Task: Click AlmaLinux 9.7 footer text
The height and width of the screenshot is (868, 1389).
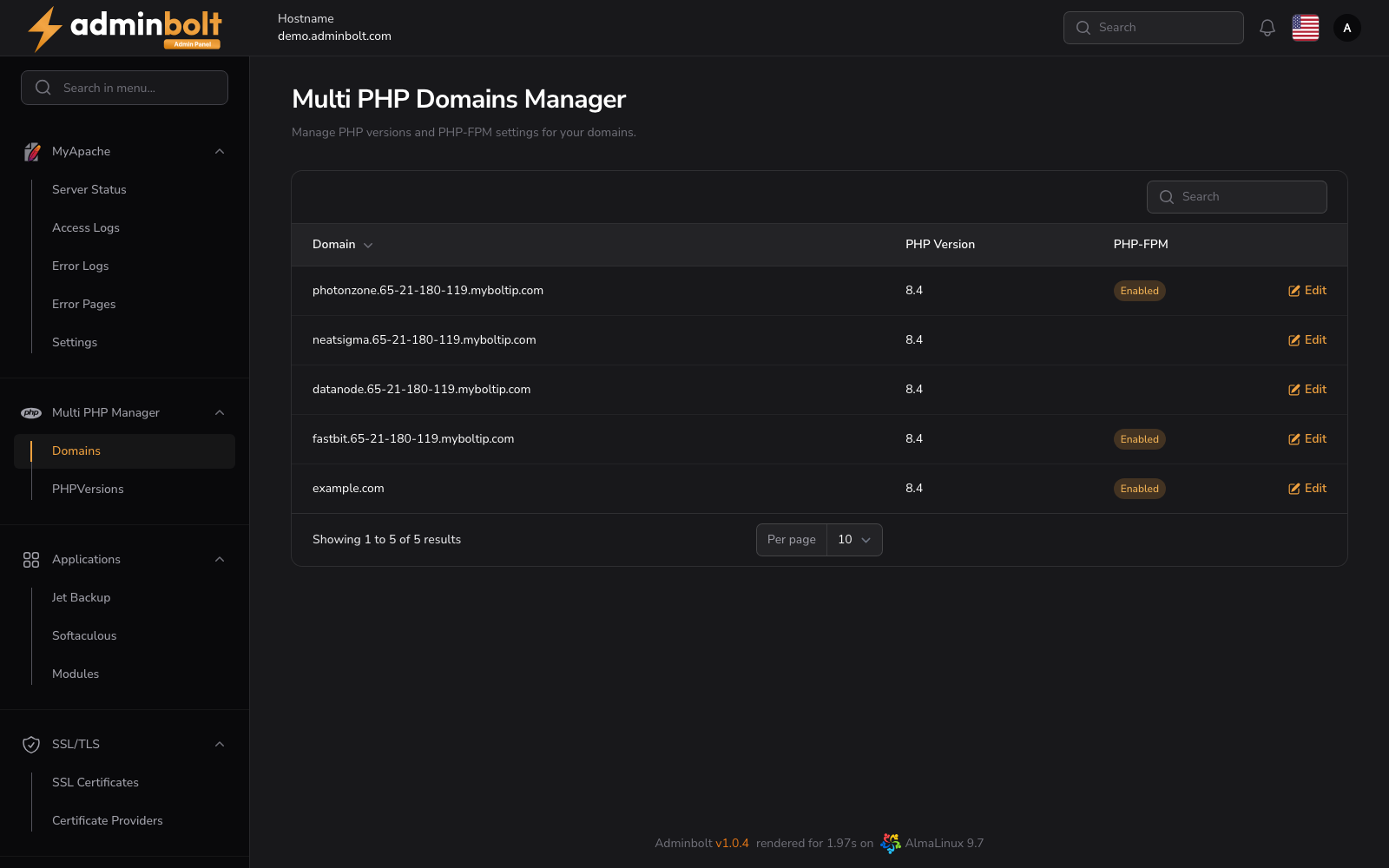Action: tap(945, 843)
